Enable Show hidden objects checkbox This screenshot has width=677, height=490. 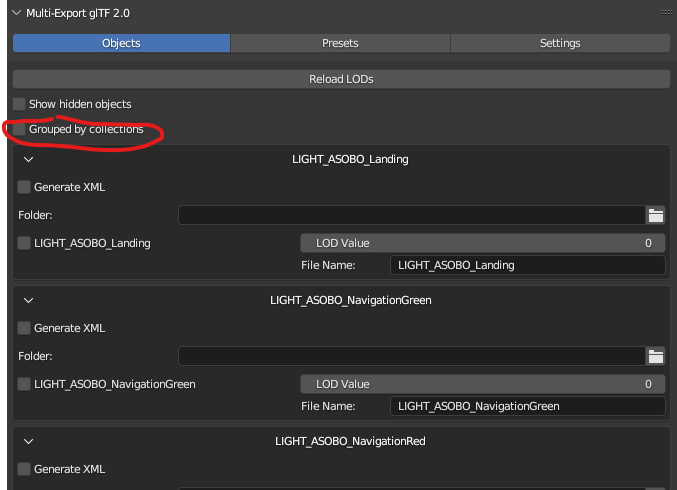point(20,104)
